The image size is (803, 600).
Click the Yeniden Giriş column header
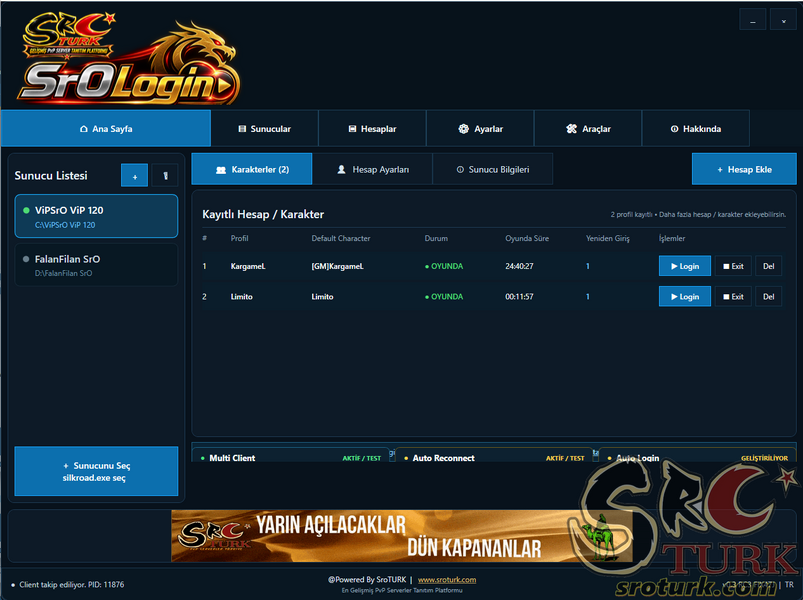click(608, 238)
